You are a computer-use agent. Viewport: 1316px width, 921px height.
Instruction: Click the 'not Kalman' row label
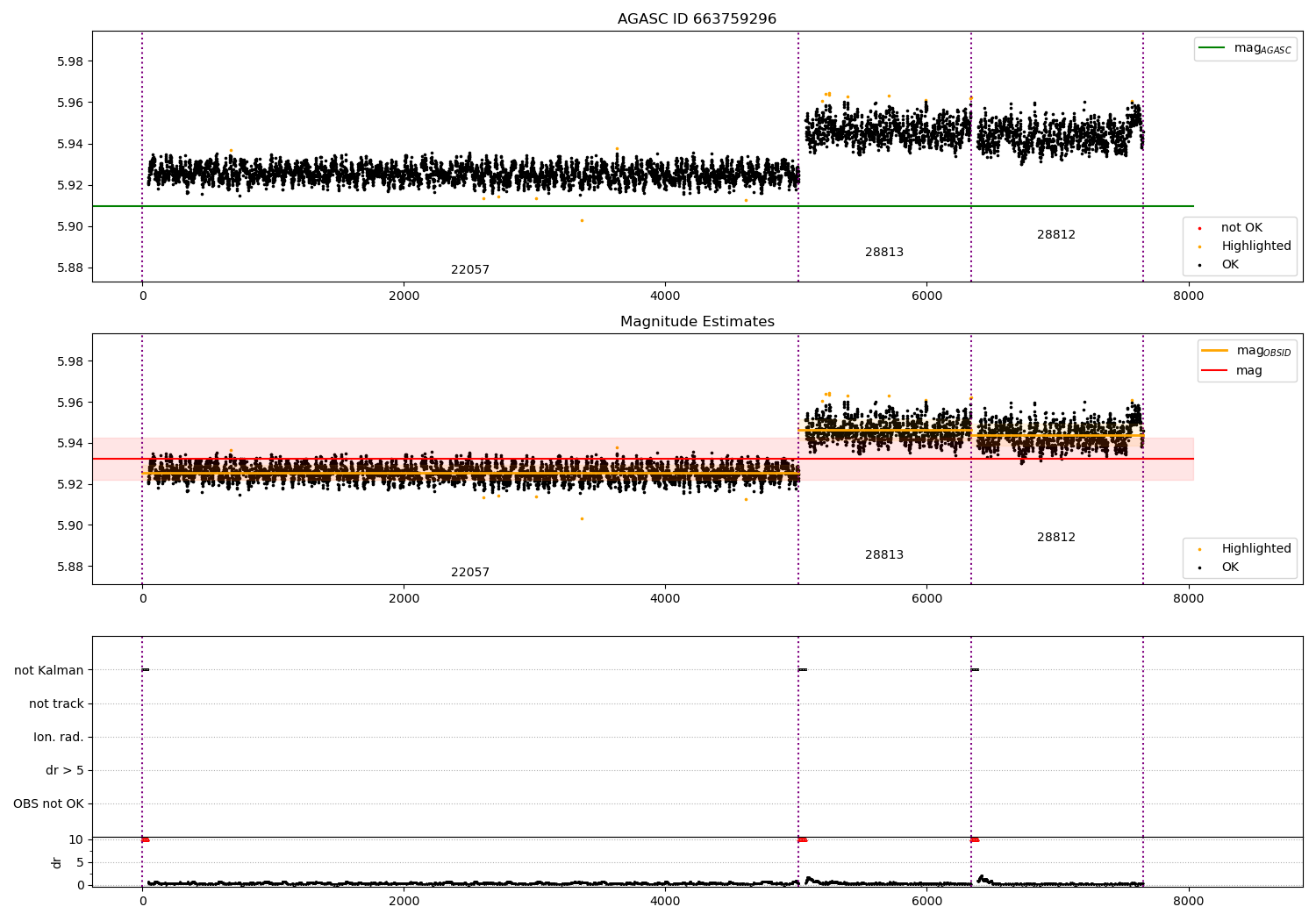pos(49,671)
